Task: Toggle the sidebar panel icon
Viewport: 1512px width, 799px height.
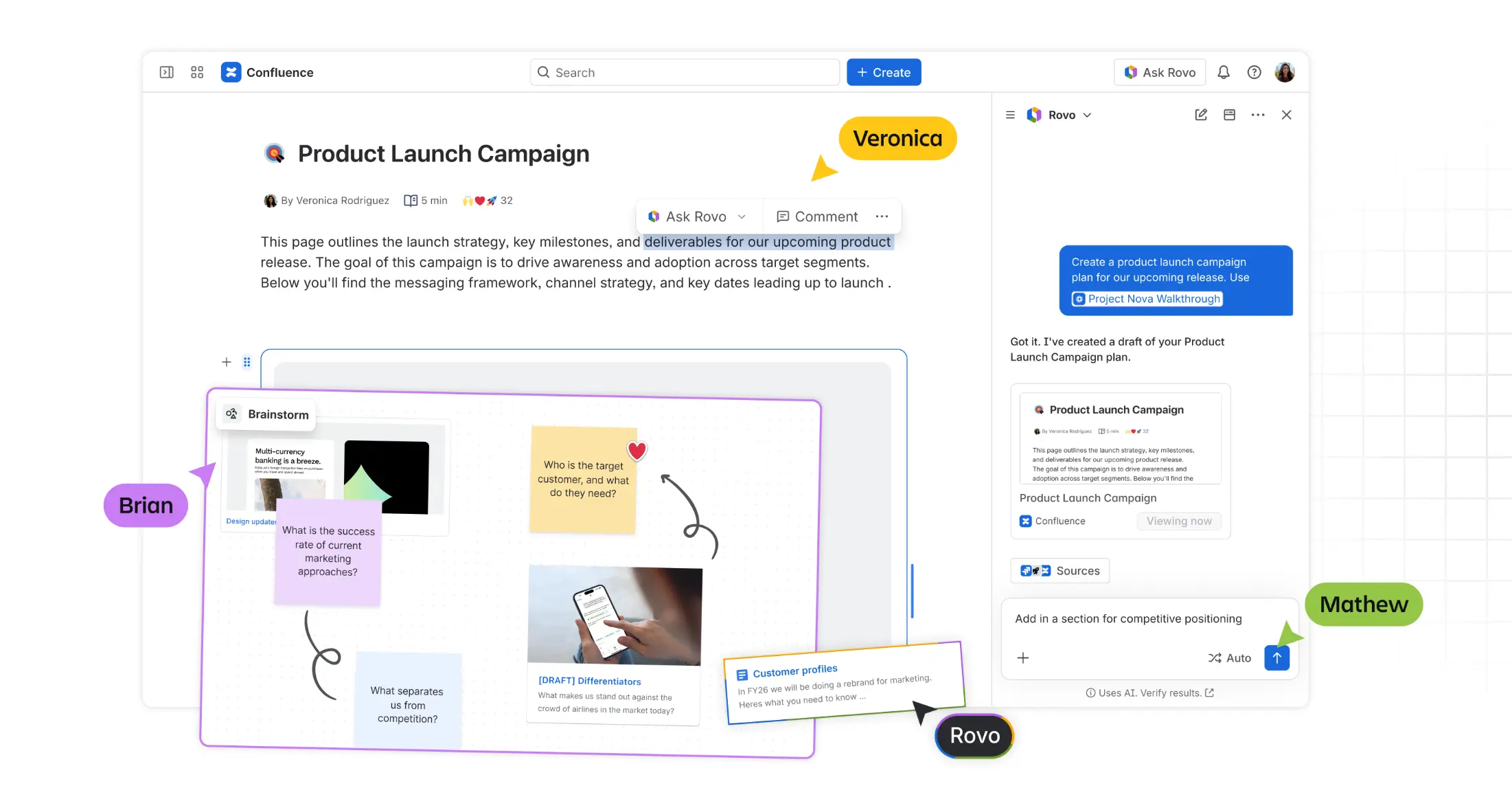Action: tap(166, 72)
